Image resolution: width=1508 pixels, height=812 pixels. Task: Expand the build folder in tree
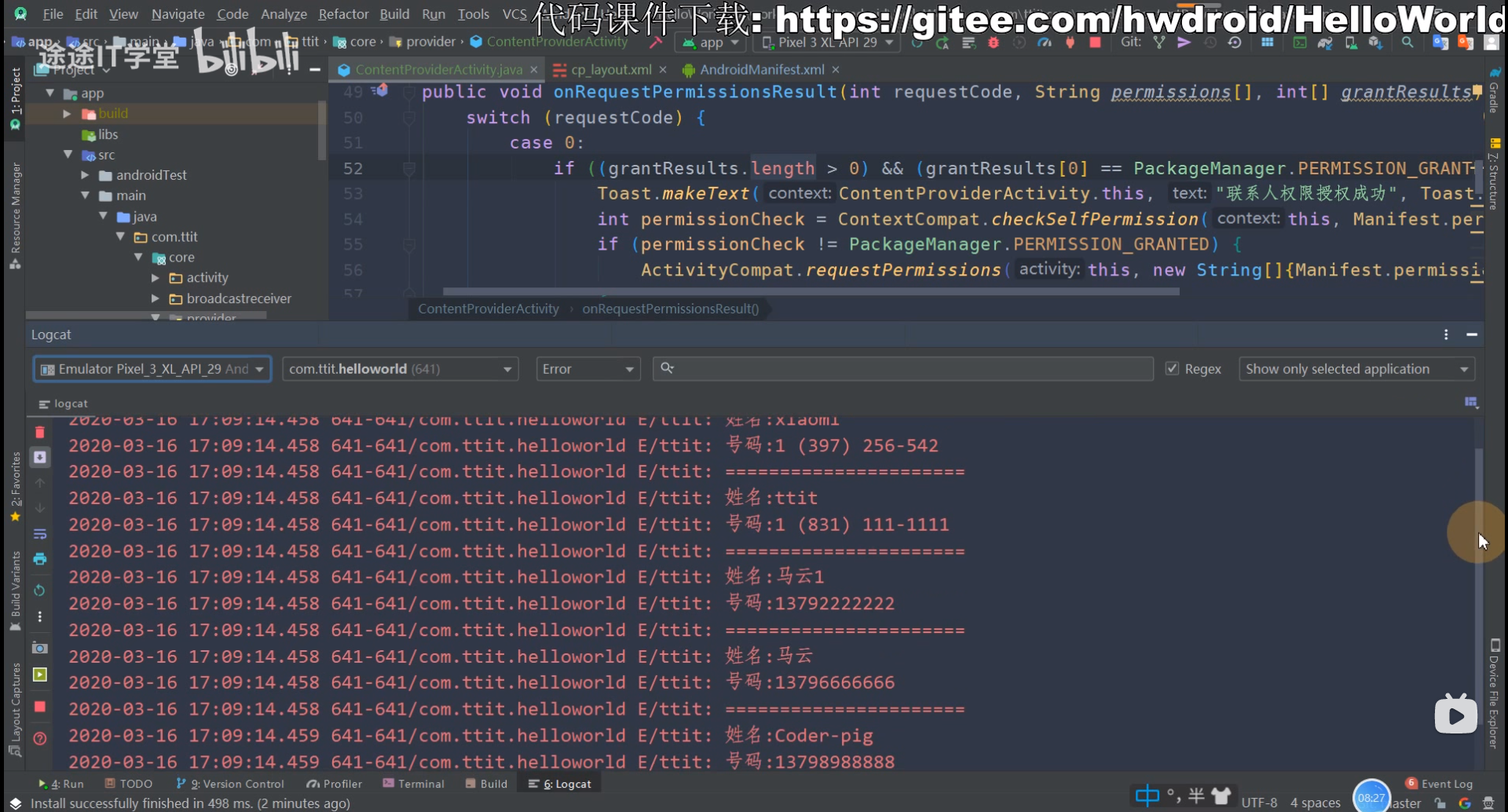68,114
